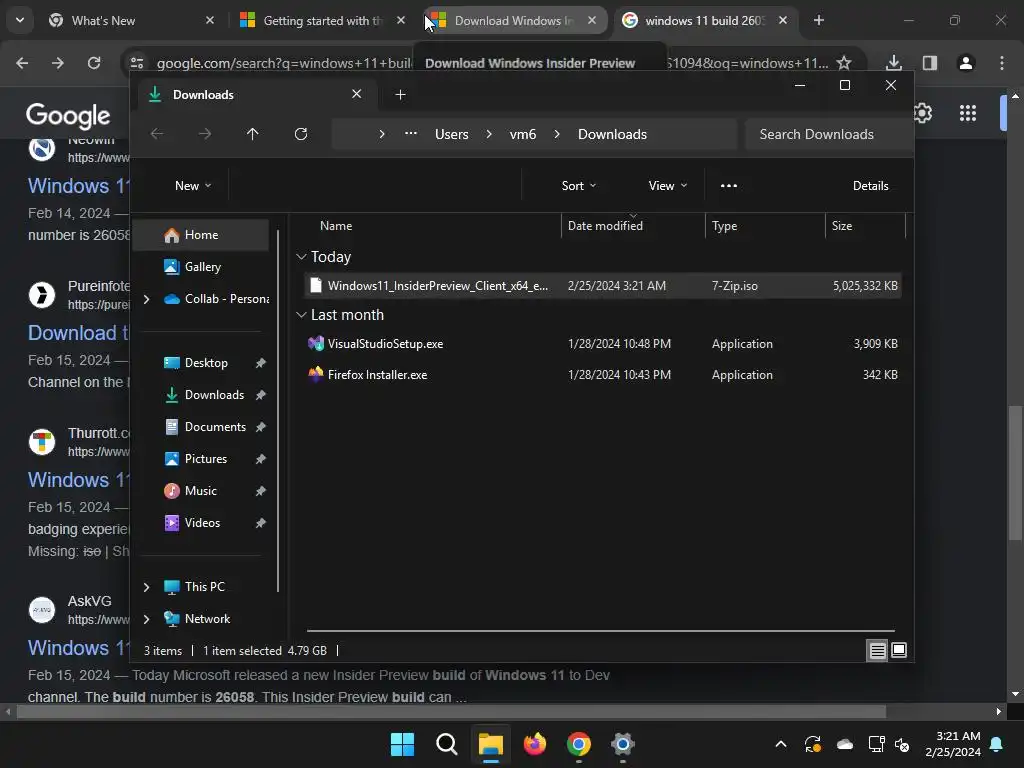Switch to large thumbnails view layout icon

(899, 650)
